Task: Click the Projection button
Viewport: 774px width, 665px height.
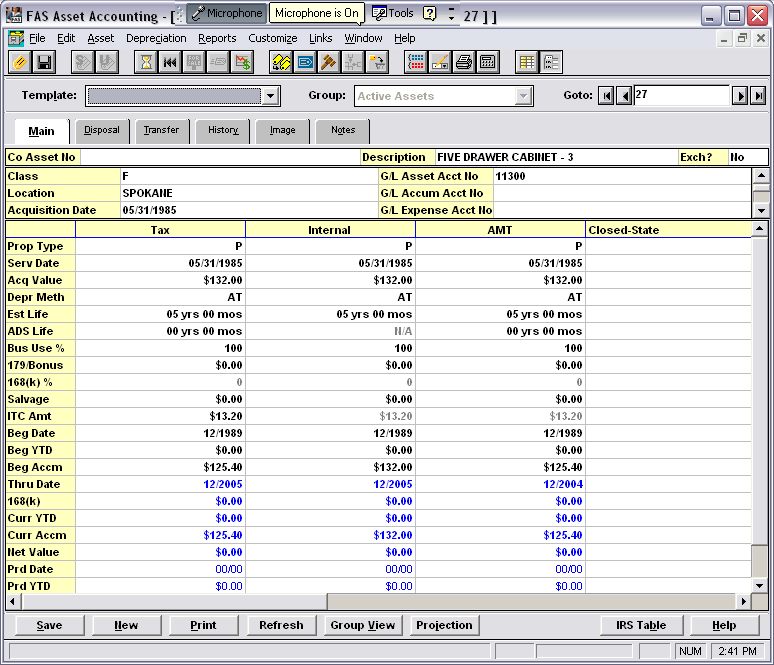Action: (x=444, y=625)
